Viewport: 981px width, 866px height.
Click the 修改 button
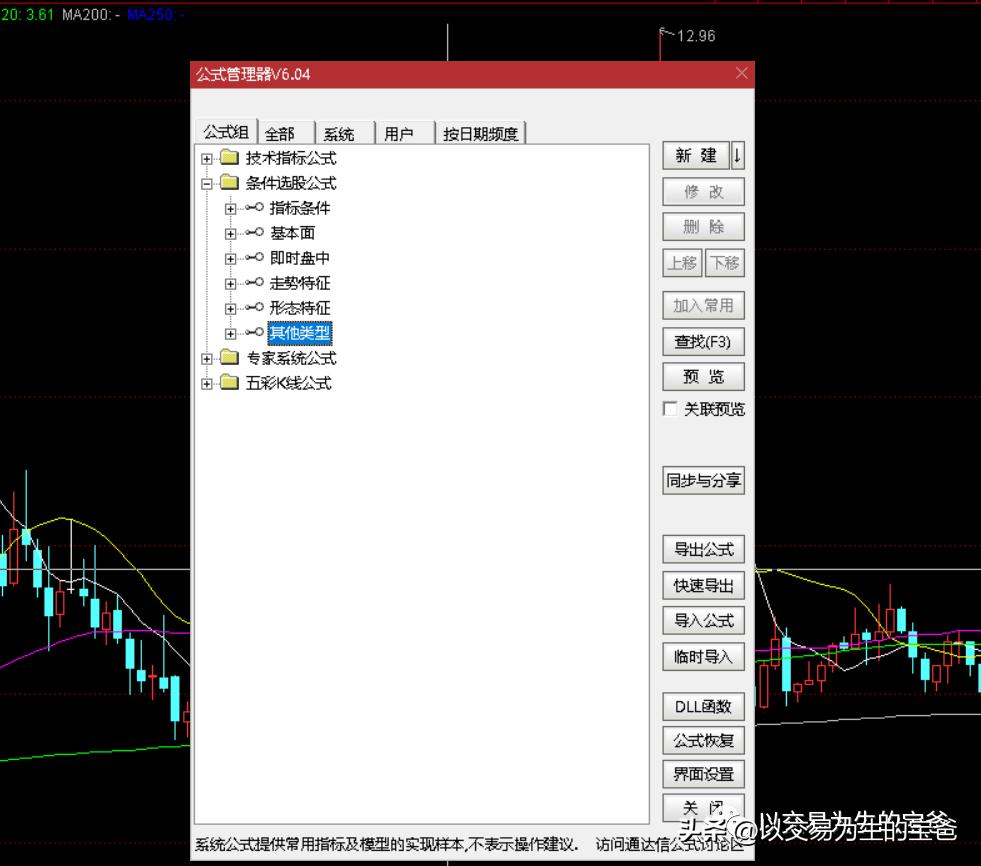pos(703,191)
